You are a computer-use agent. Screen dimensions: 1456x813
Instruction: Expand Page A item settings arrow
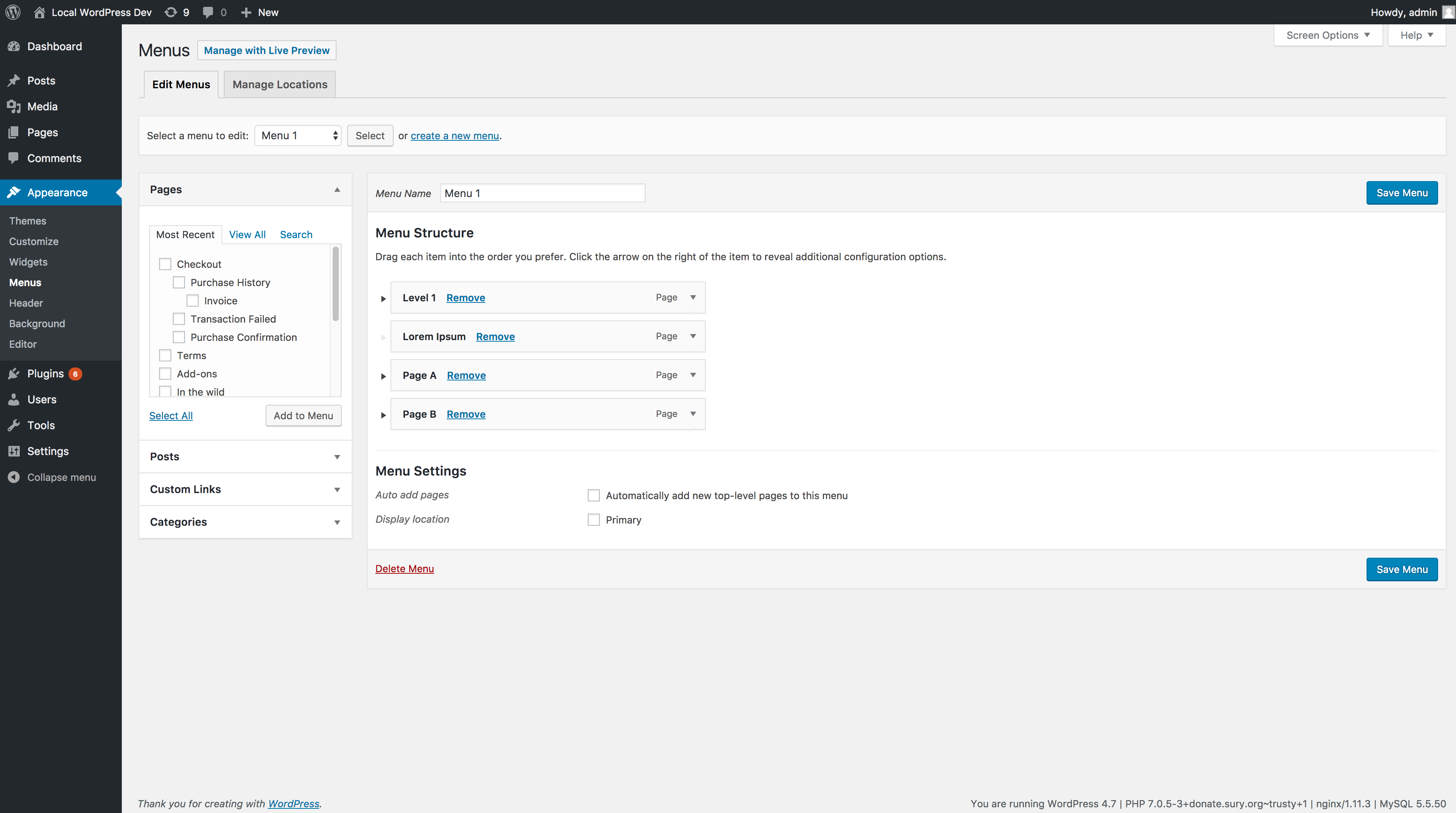click(693, 375)
